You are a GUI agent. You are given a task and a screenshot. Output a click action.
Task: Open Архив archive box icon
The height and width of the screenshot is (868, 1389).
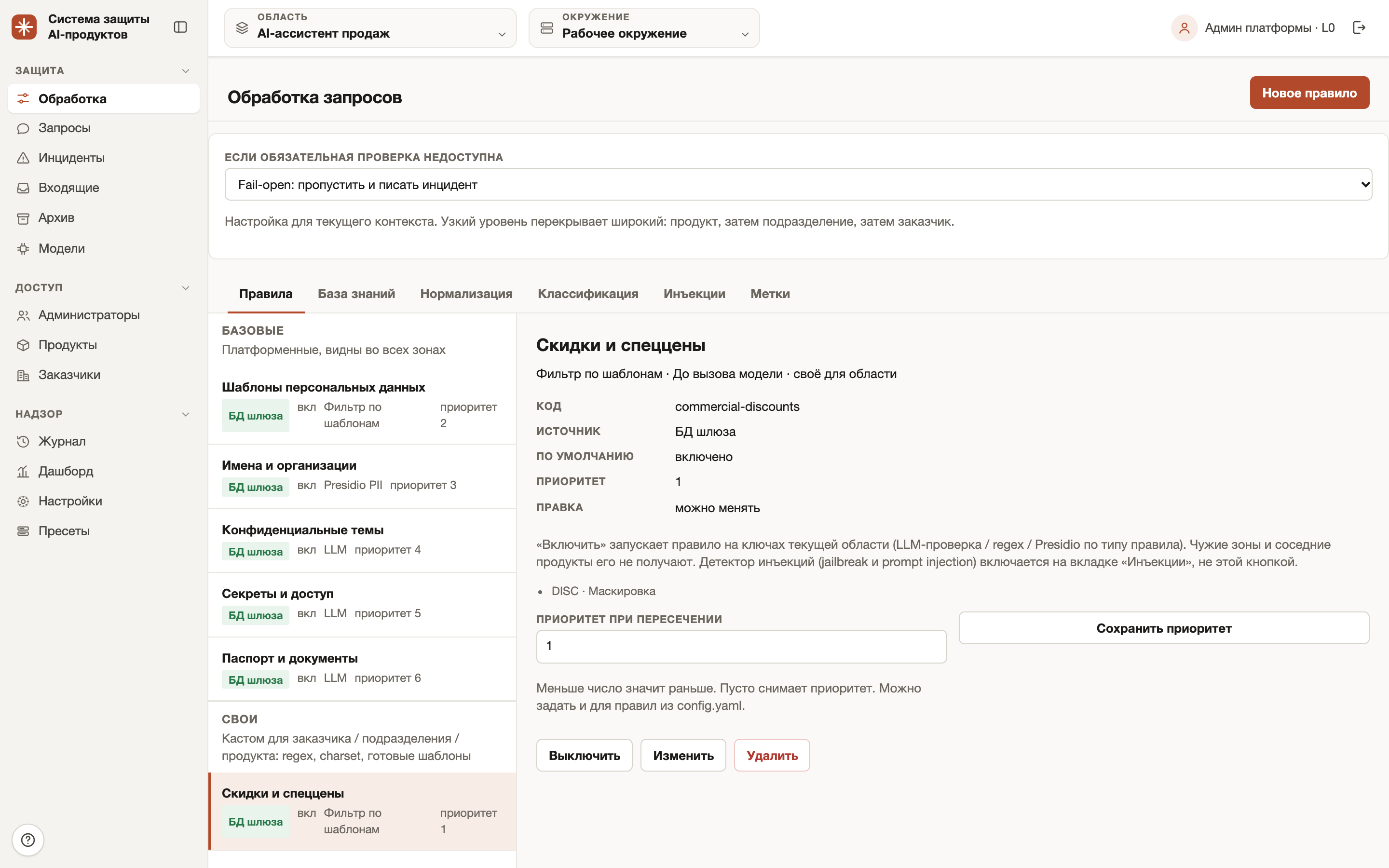pos(23,218)
